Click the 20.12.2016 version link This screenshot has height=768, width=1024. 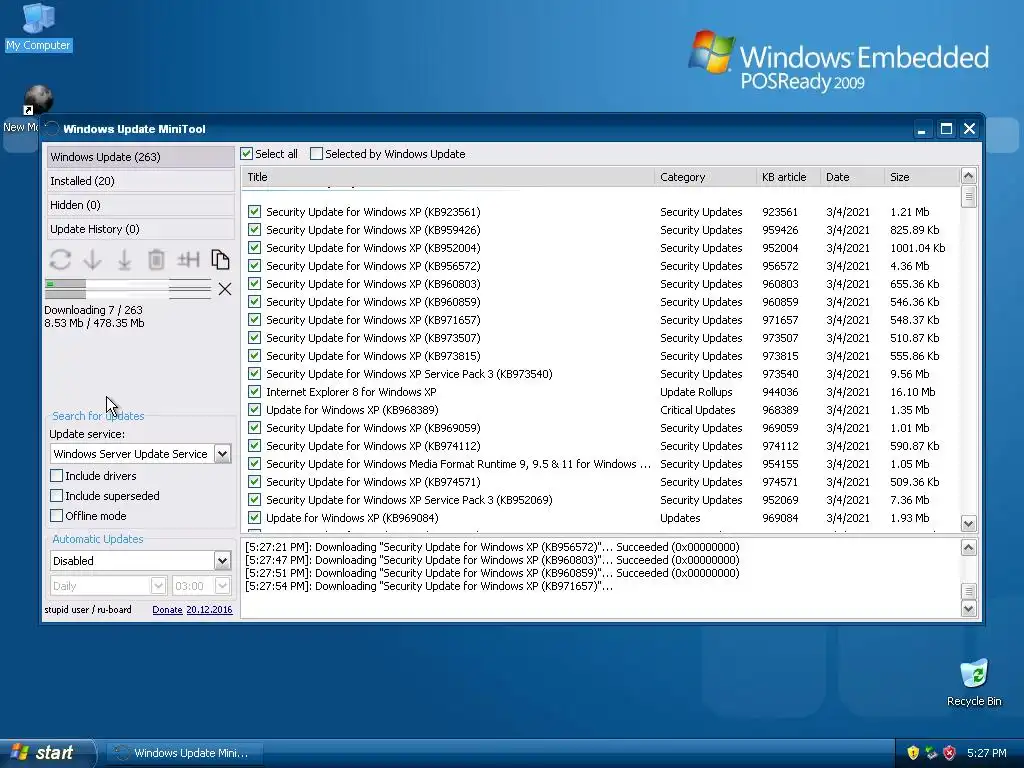209,609
